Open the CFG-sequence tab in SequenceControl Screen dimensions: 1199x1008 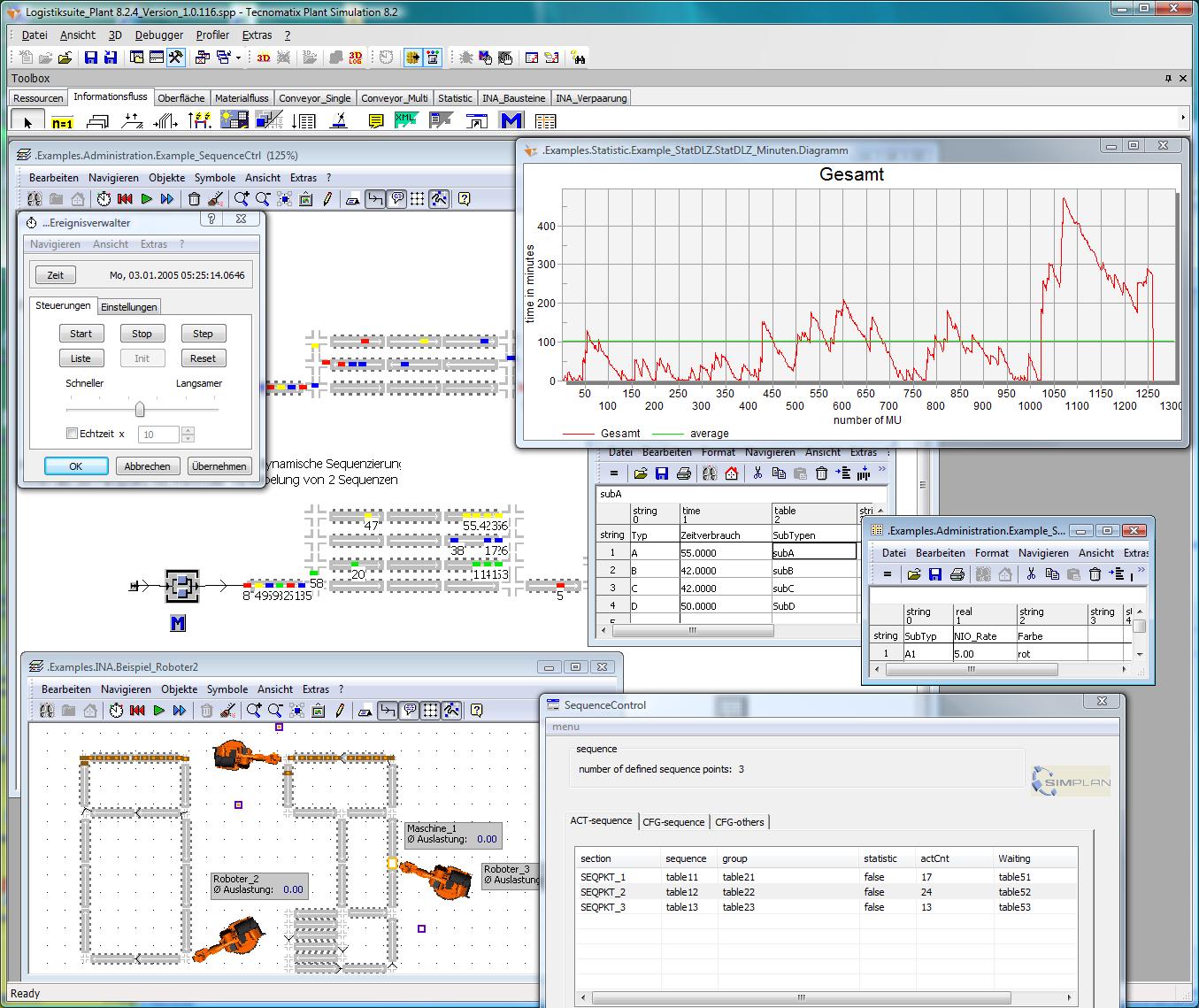click(674, 821)
